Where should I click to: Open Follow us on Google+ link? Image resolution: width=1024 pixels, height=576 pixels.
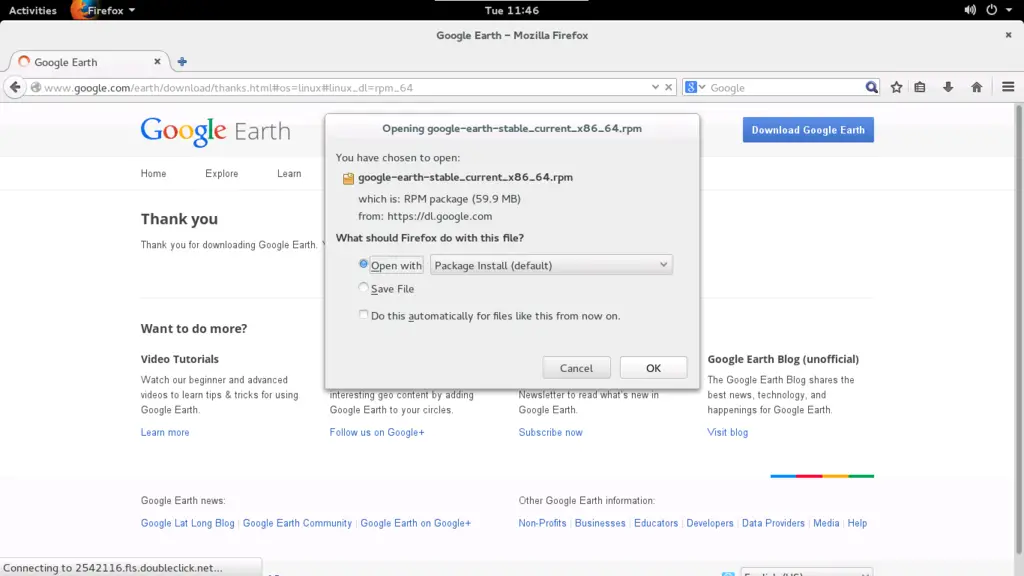377,432
